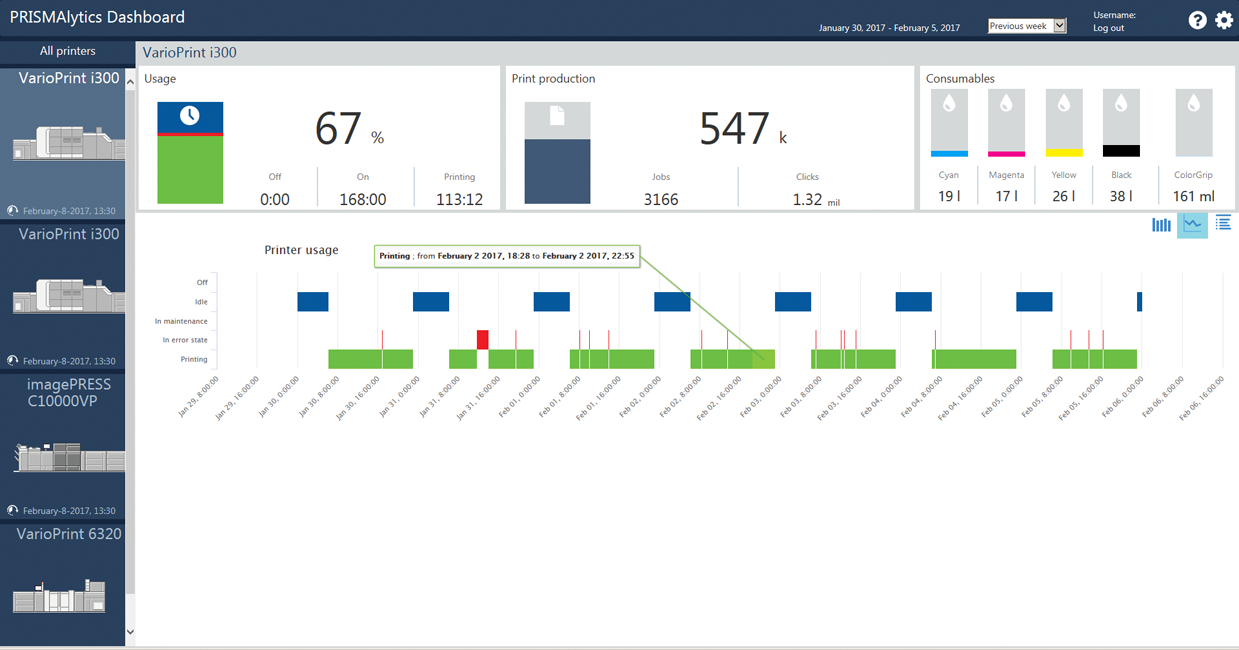This screenshot has width=1239, height=650.
Task: Click the Log out link
Action: [1108, 28]
